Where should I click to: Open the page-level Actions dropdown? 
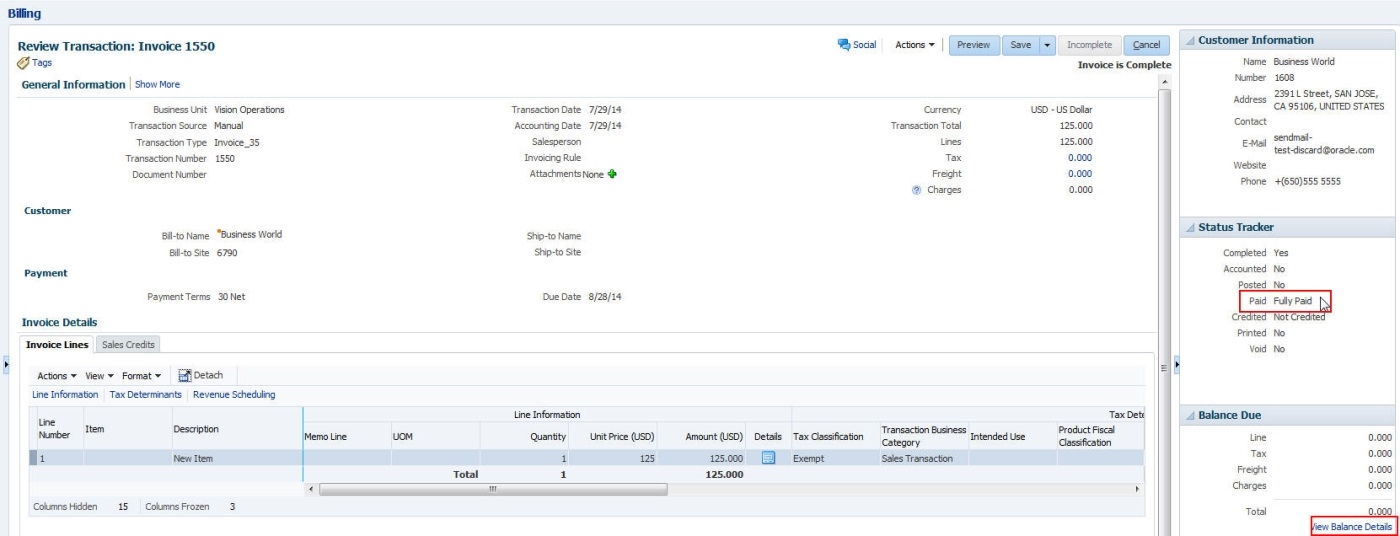pyautogui.click(x=915, y=45)
